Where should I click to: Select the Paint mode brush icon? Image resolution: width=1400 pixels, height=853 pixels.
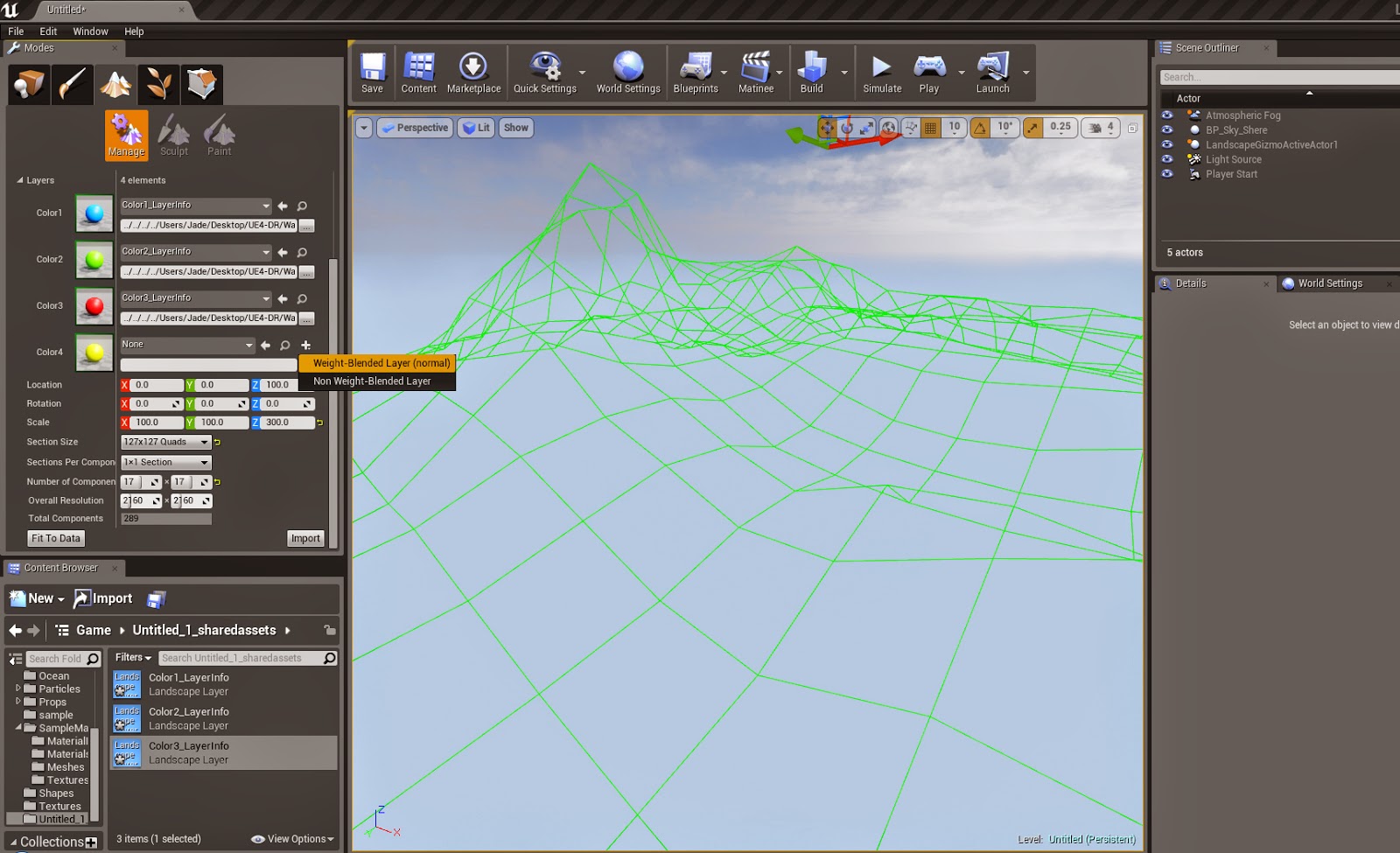point(72,84)
